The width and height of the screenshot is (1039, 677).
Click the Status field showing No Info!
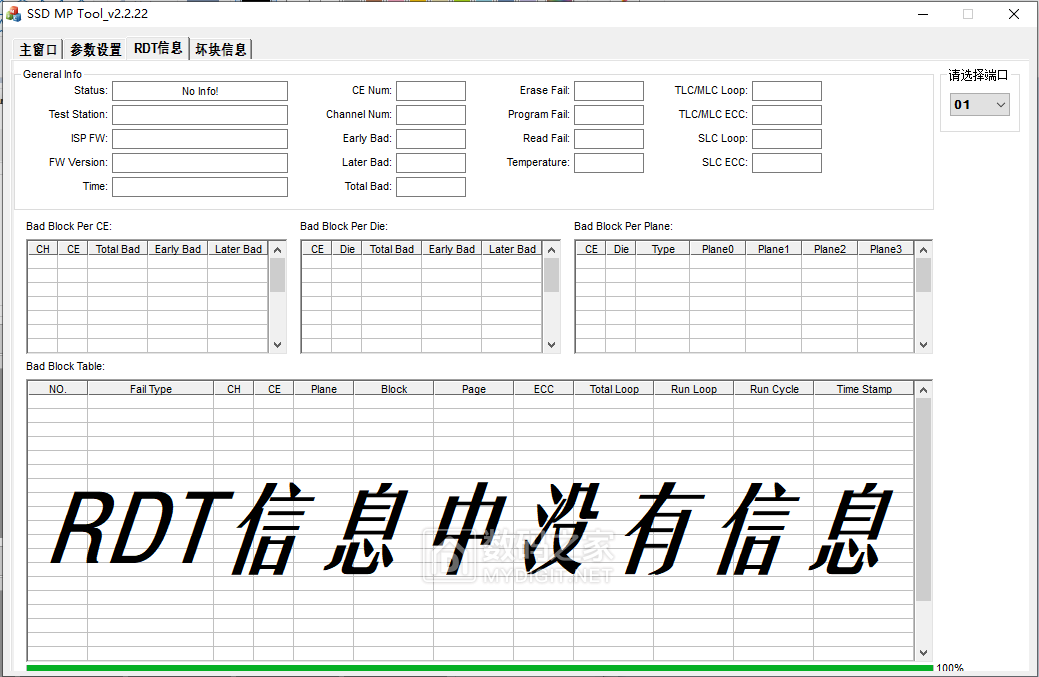(x=200, y=91)
